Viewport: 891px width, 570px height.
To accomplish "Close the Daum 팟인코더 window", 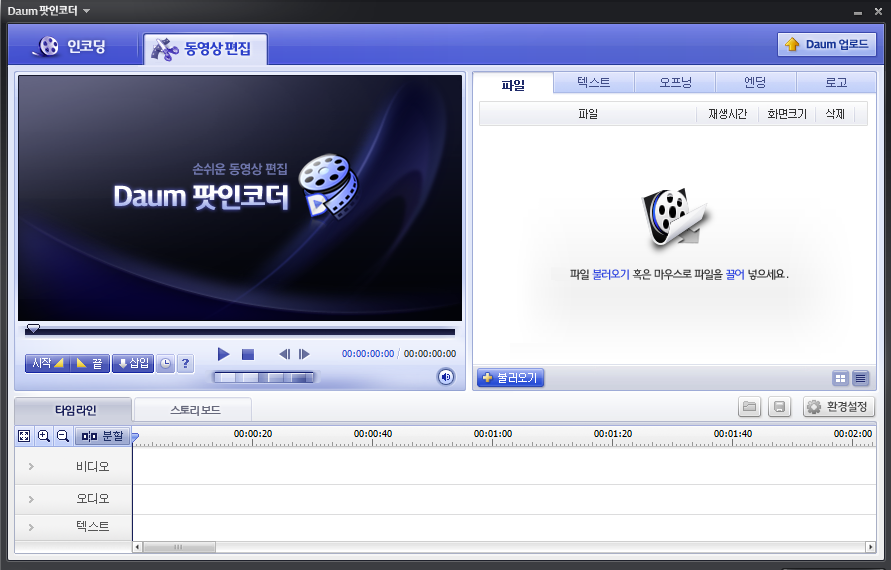I will point(878,11).
